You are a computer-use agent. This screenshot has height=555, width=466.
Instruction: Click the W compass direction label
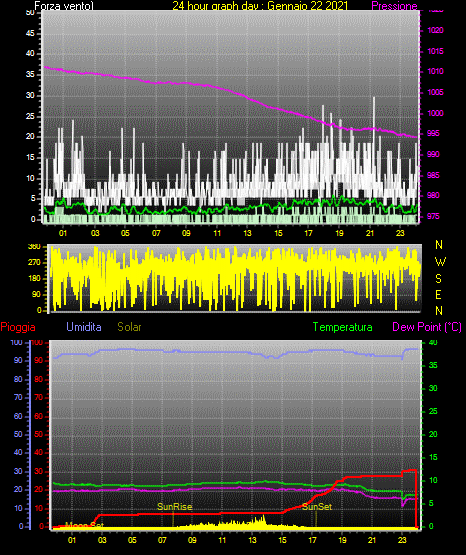point(440,262)
